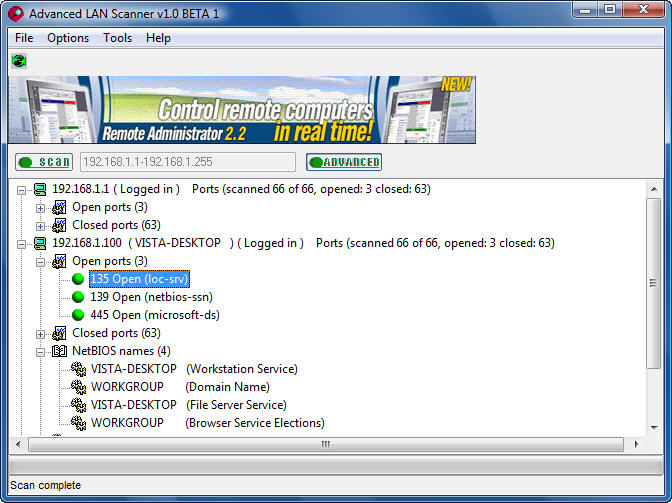Click gear icon for Workstation Service entry
This screenshot has width=672, height=503.
pos(78,369)
